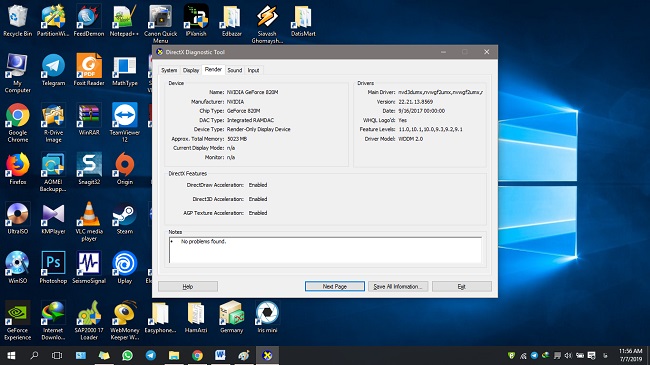This screenshot has width=650, height=365.
Task: Open the Recycle Bin desktop icon
Action: 17,21
